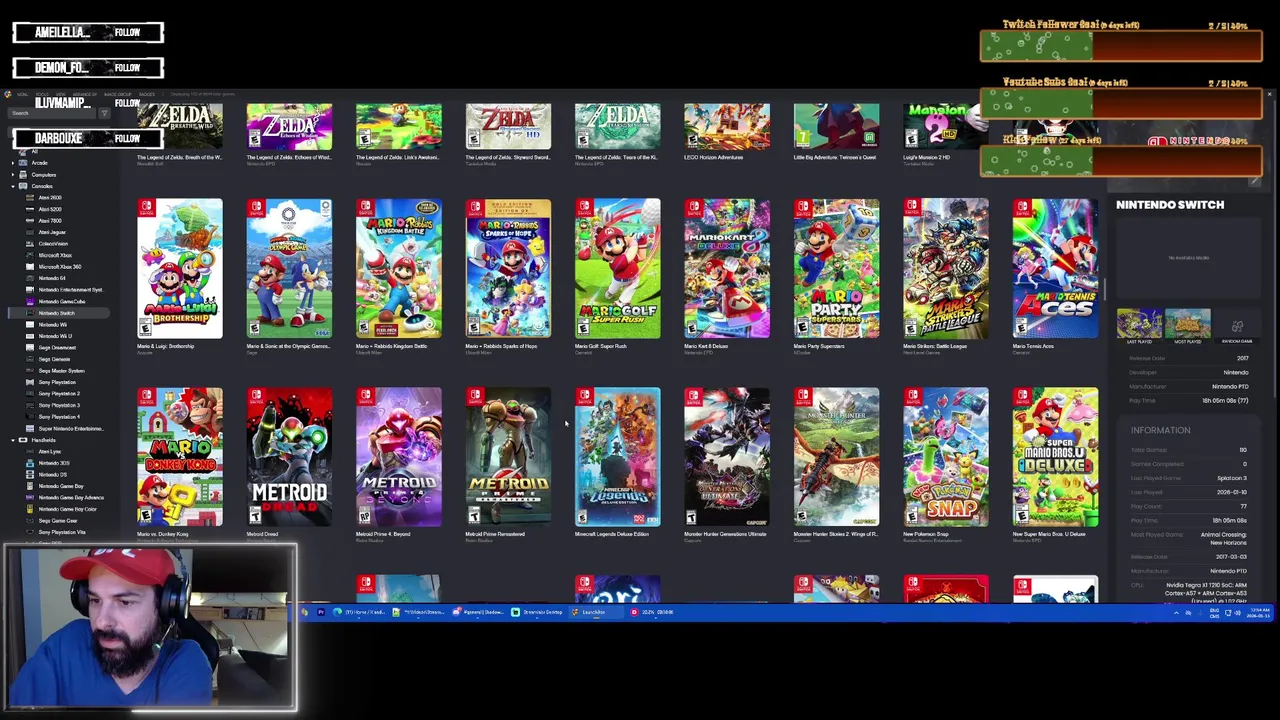The image size is (1280, 720).
Task: Open Metroid Prime 4: Beyond cover
Action: click(399, 457)
